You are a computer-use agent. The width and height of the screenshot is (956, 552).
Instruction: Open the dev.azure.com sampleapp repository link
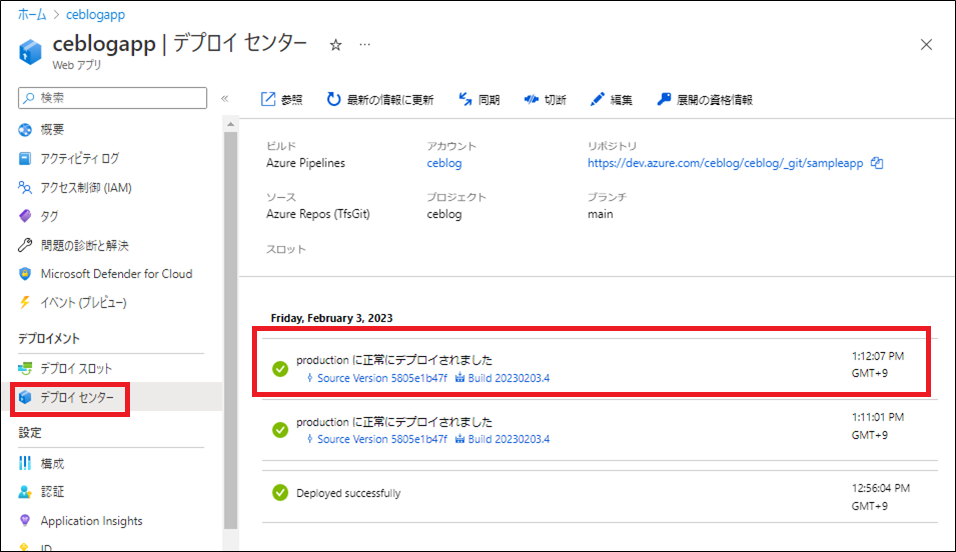[726, 163]
